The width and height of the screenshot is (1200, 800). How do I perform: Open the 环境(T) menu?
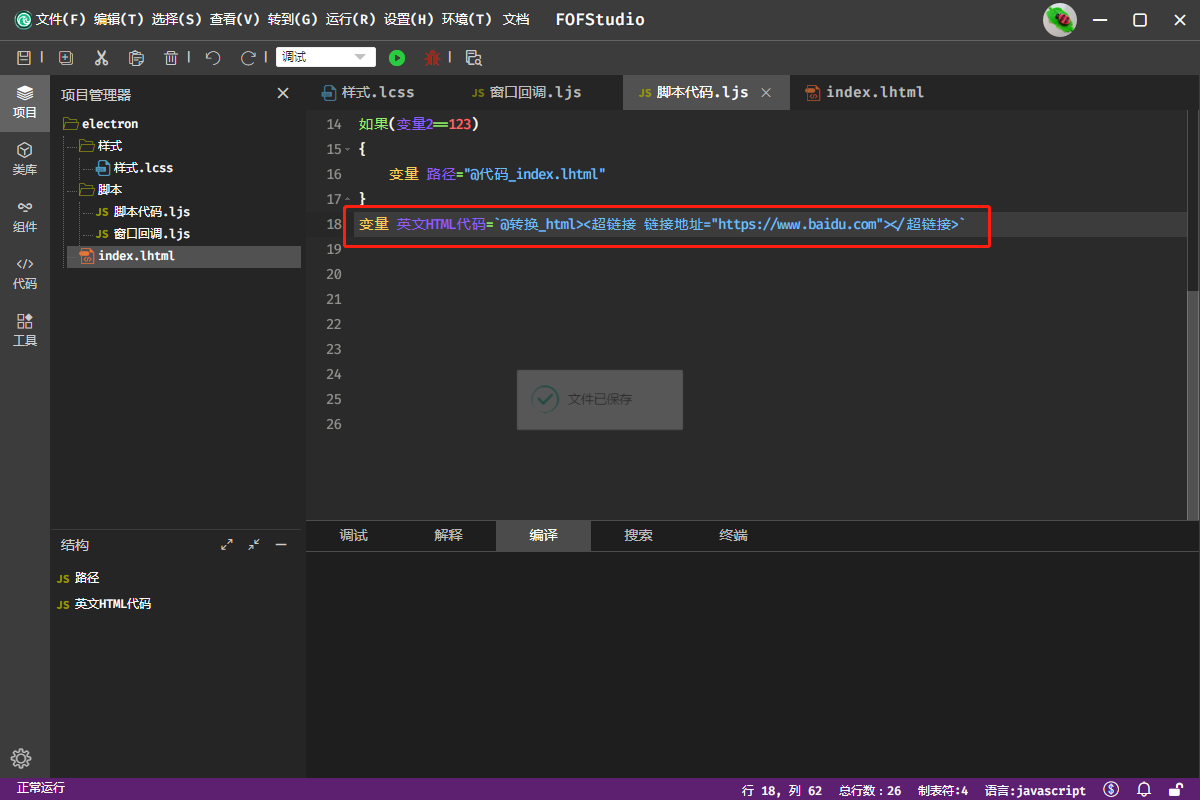(x=467, y=20)
